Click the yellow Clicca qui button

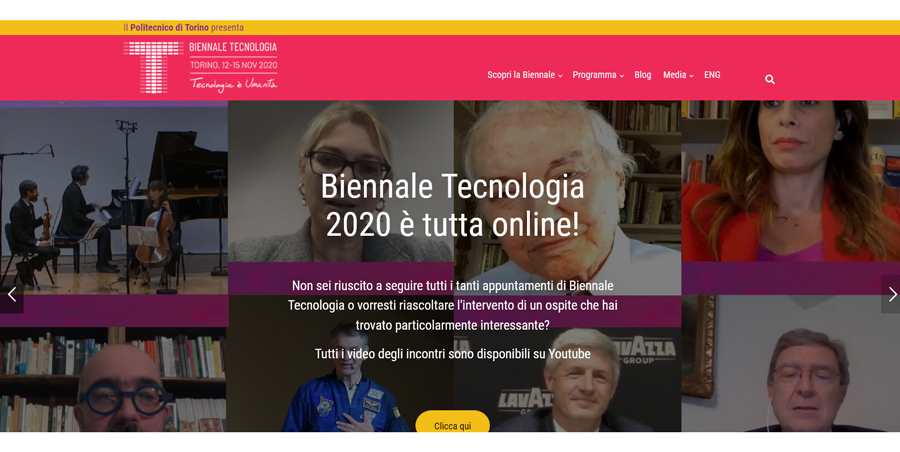[452, 424]
